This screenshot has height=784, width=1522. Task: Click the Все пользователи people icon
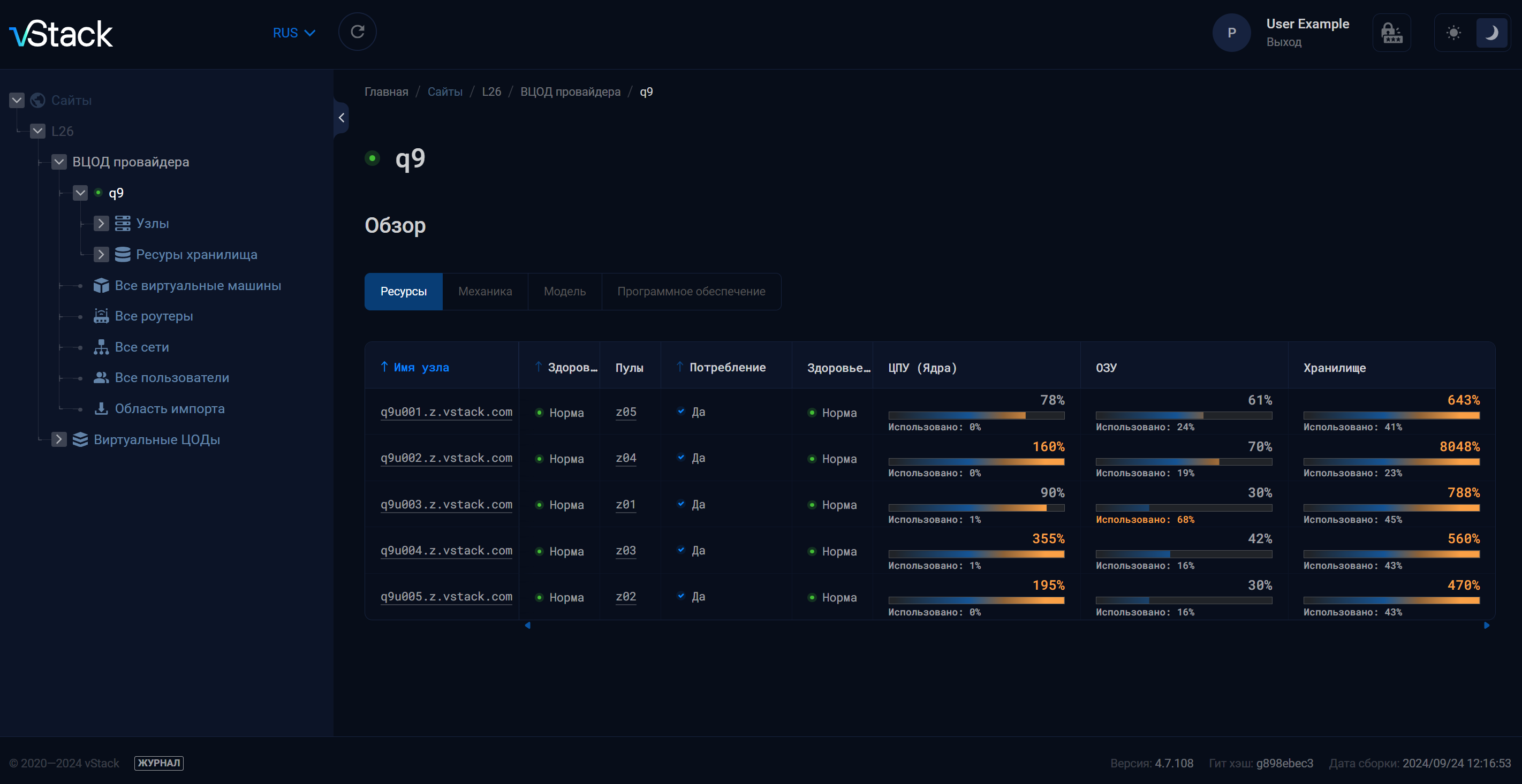coord(101,377)
